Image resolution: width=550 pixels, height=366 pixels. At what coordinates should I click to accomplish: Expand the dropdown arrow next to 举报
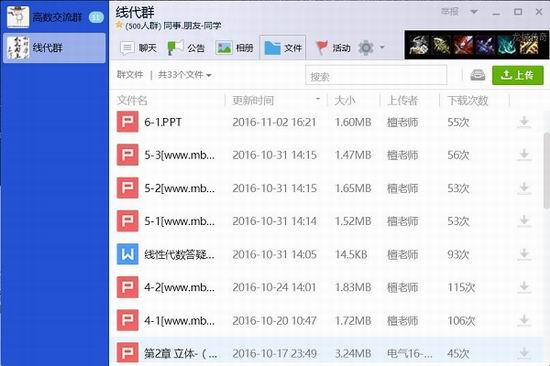click(474, 12)
